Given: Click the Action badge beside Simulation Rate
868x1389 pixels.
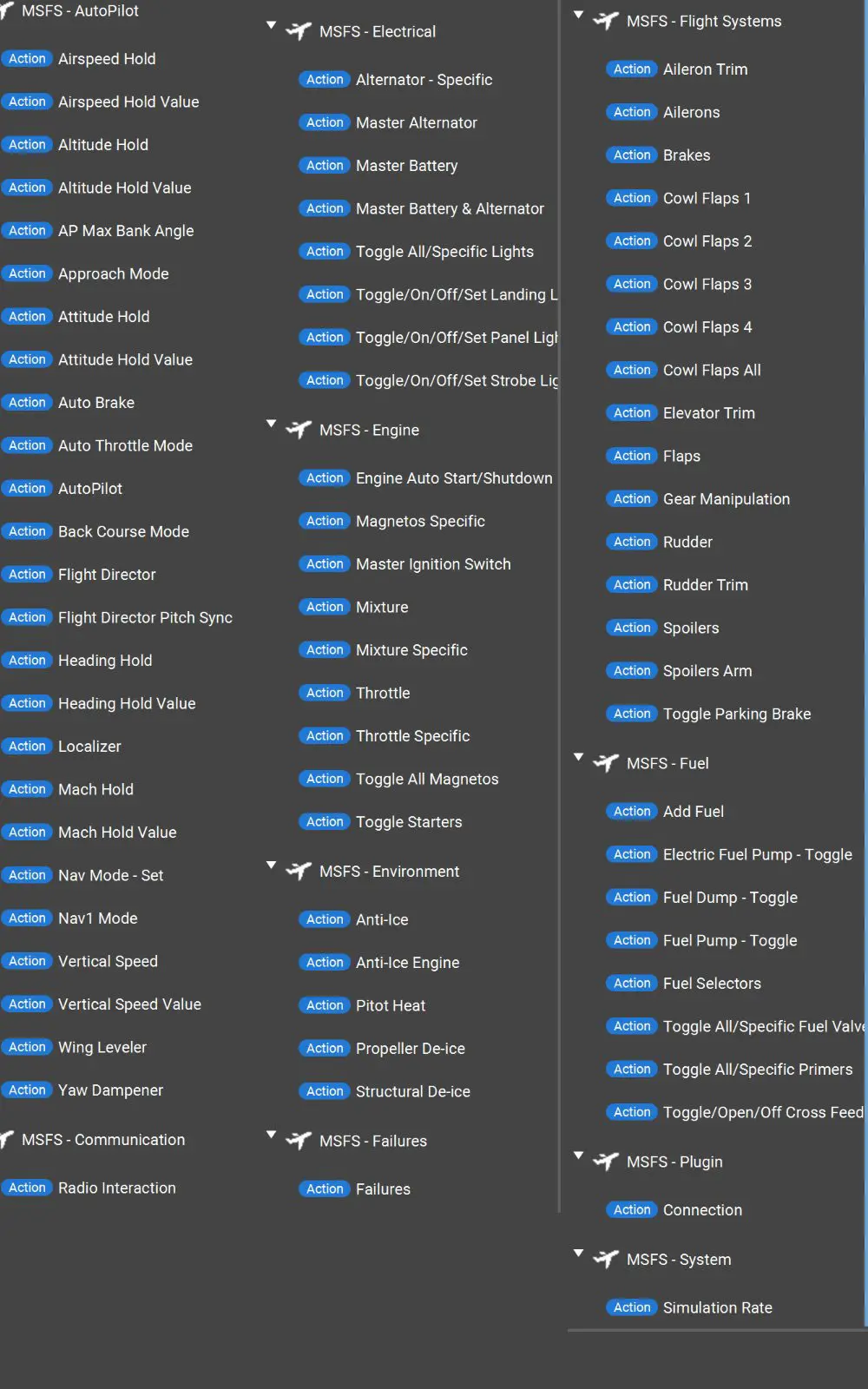Looking at the screenshot, I should (632, 1307).
